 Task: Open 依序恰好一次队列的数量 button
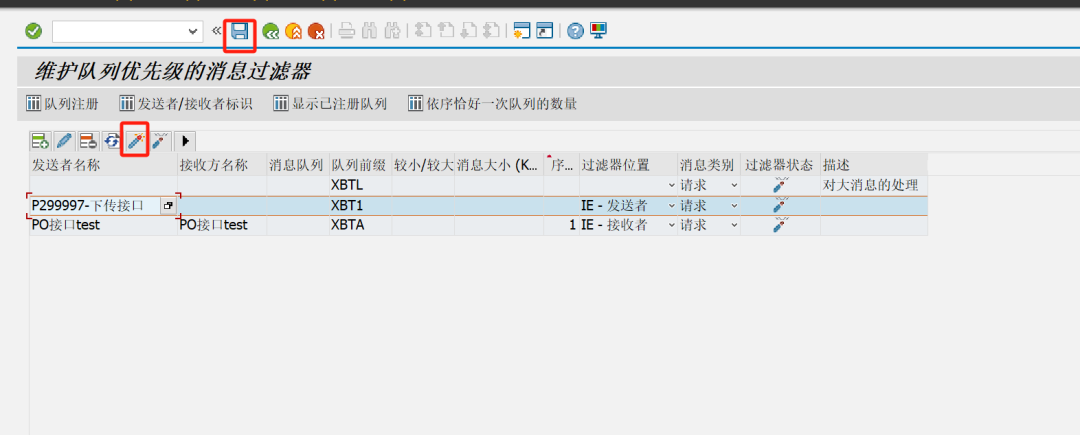pyautogui.click(x=492, y=104)
